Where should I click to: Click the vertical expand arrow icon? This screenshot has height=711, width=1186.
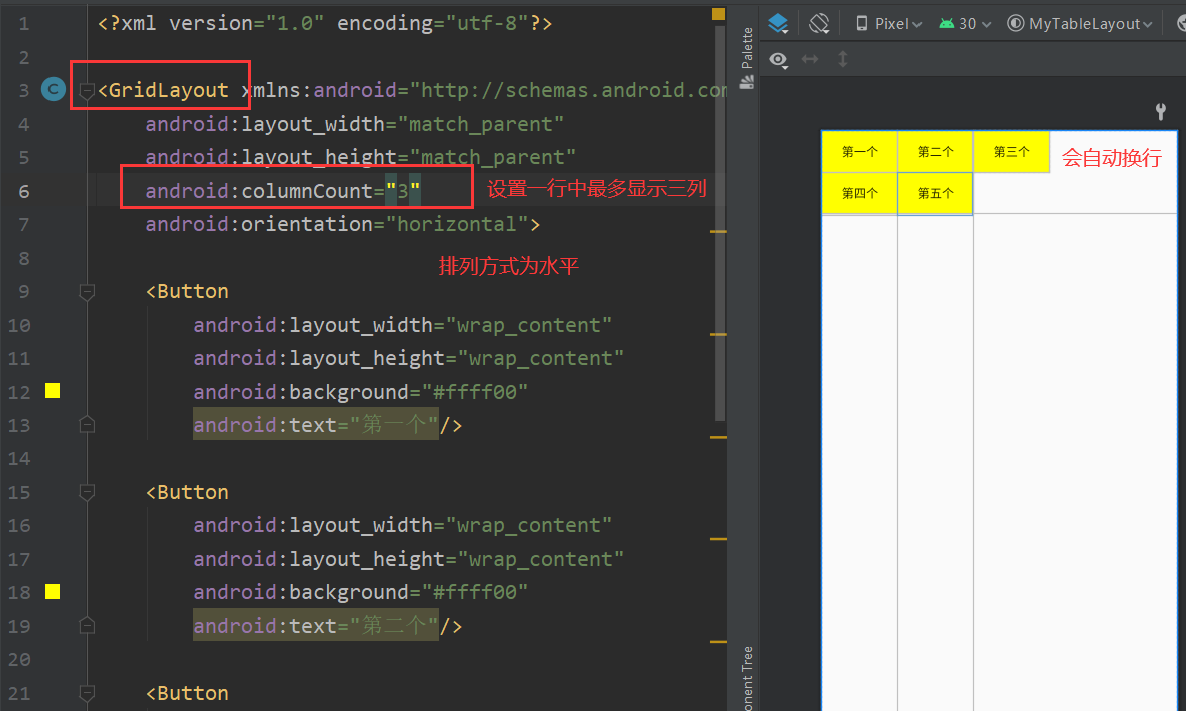tap(843, 59)
